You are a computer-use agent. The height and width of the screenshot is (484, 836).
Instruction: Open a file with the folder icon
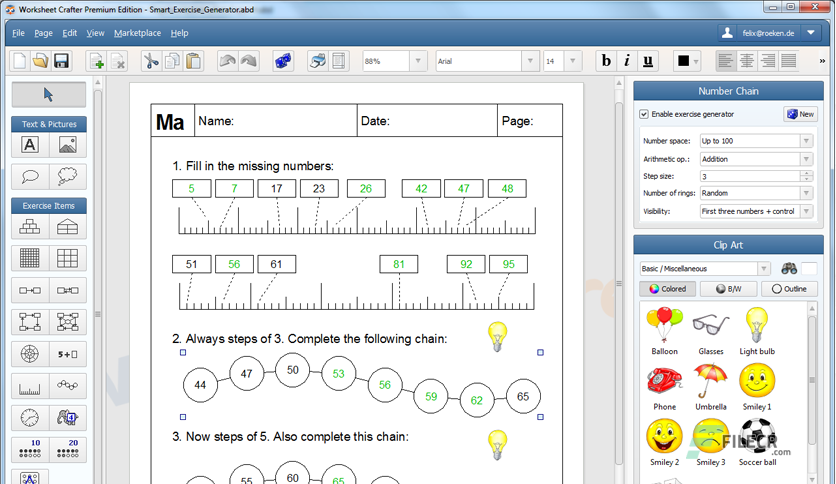pyautogui.click(x=40, y=61)
